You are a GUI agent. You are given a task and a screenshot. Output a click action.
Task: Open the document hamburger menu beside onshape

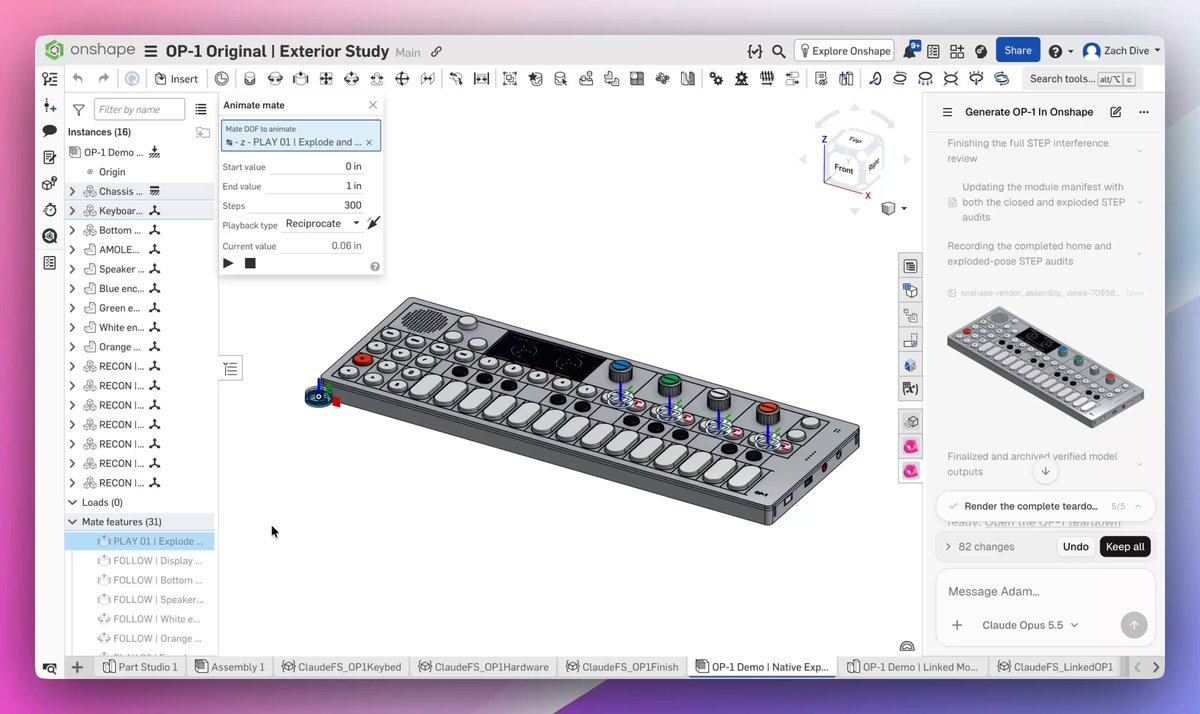click(x=151, y=51)
